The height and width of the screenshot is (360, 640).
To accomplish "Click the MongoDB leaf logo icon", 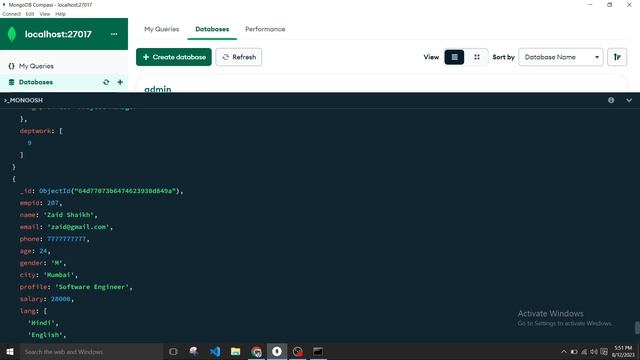I will pyautogui.click(x=12, y=34).
